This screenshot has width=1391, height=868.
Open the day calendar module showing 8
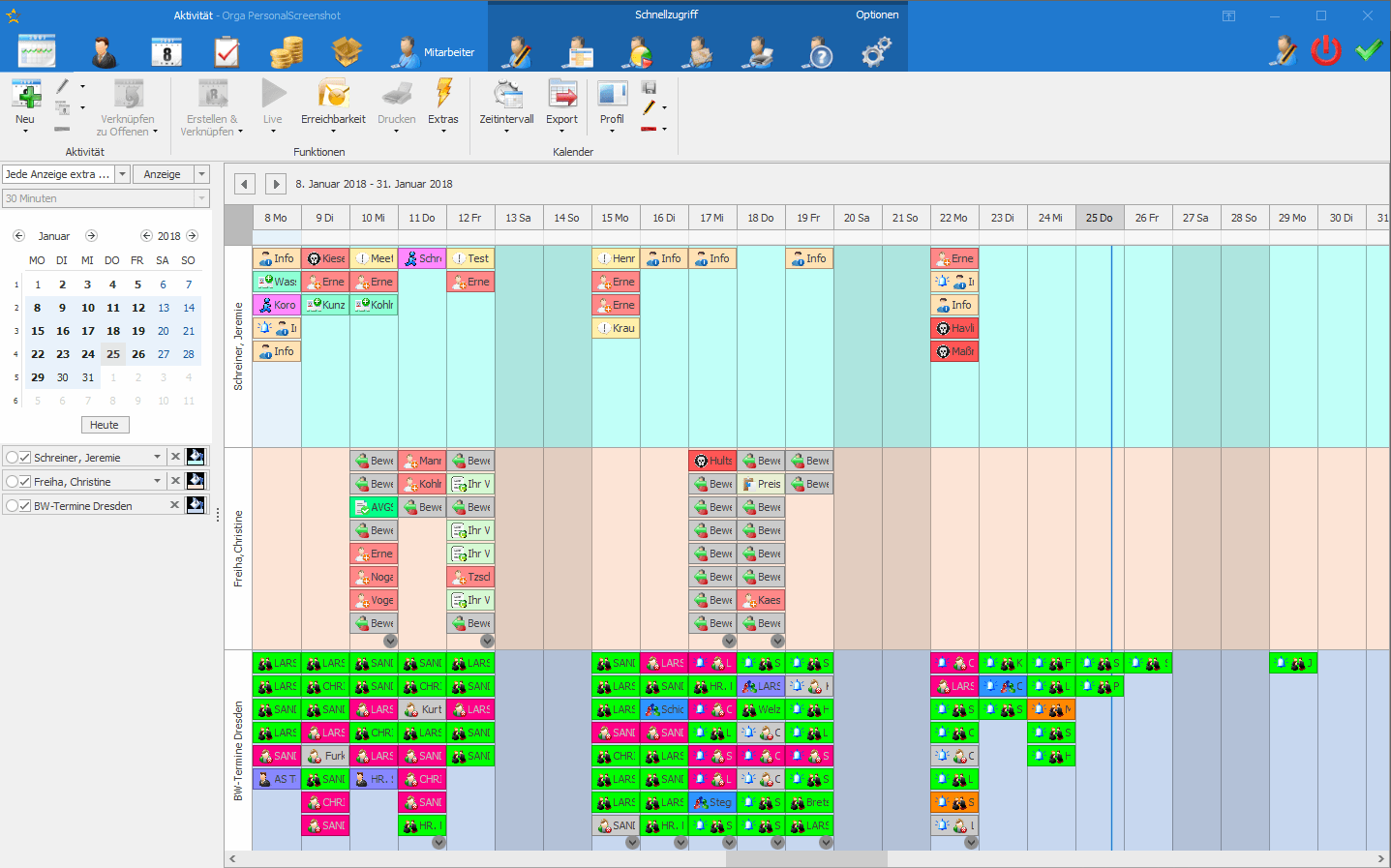coord(166,51)
